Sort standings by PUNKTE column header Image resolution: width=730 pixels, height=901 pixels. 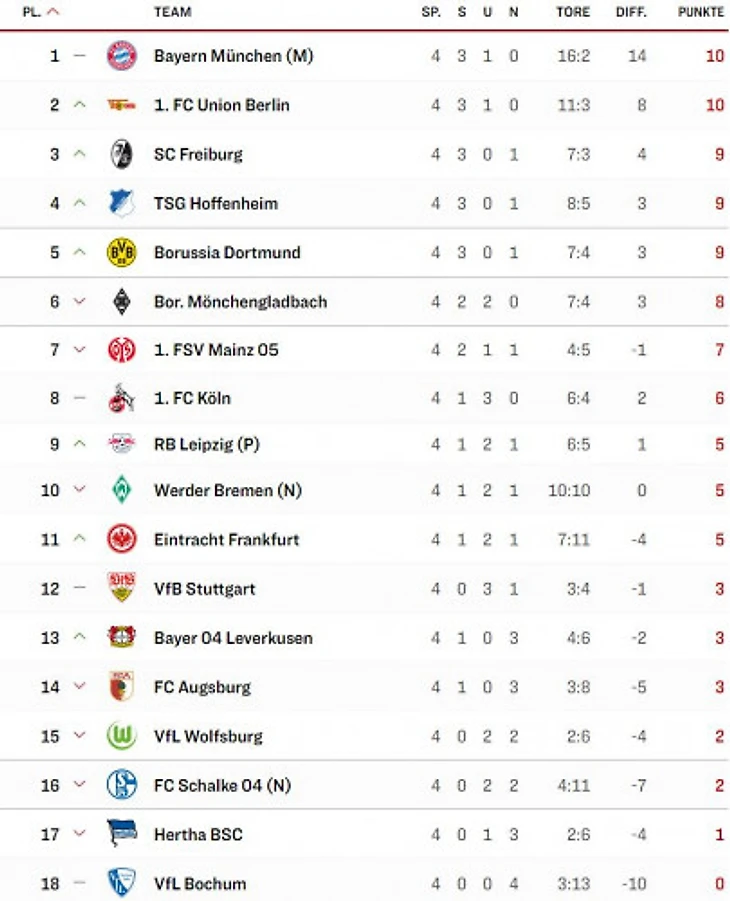(700, 12)
